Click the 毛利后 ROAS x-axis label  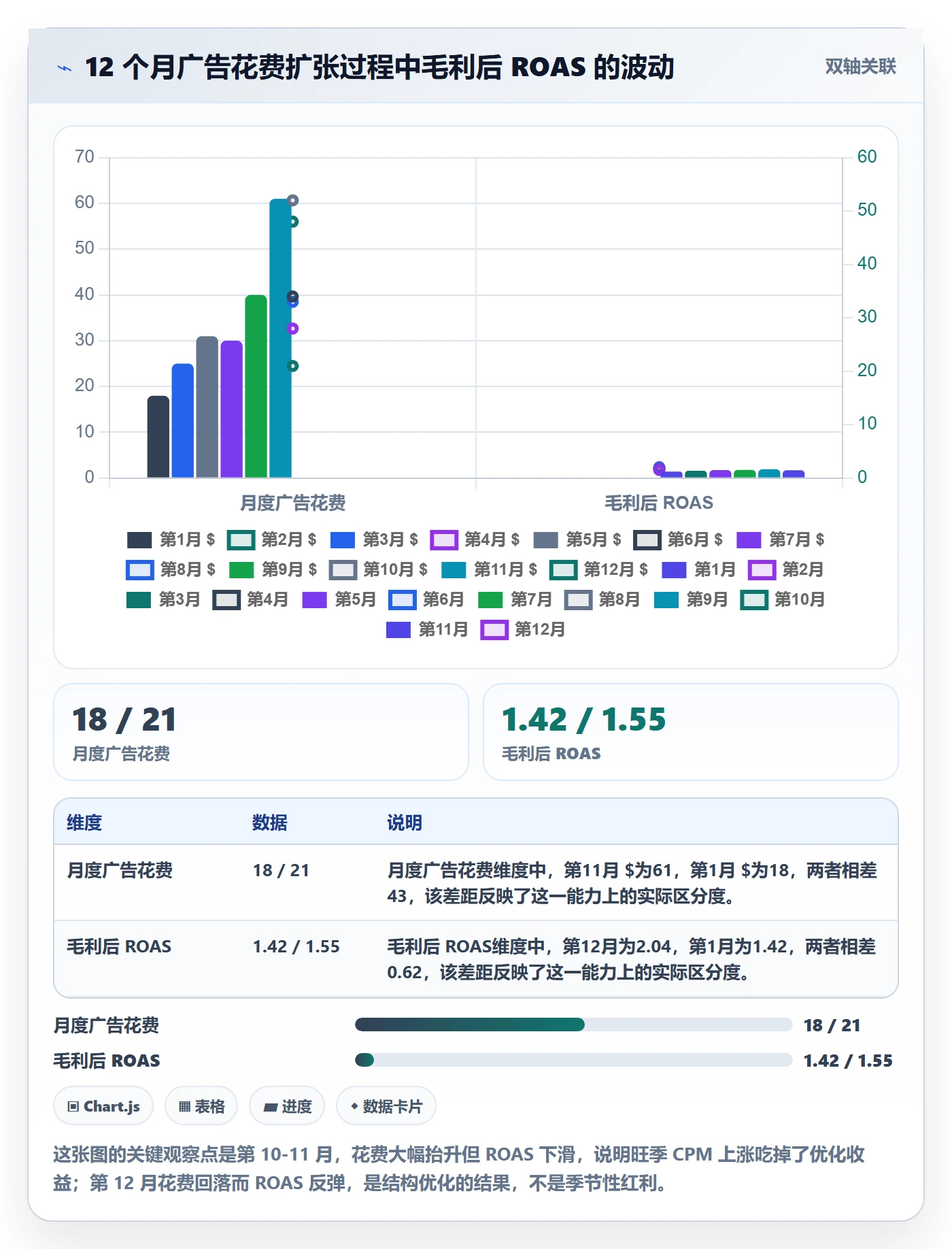(659, 503)
